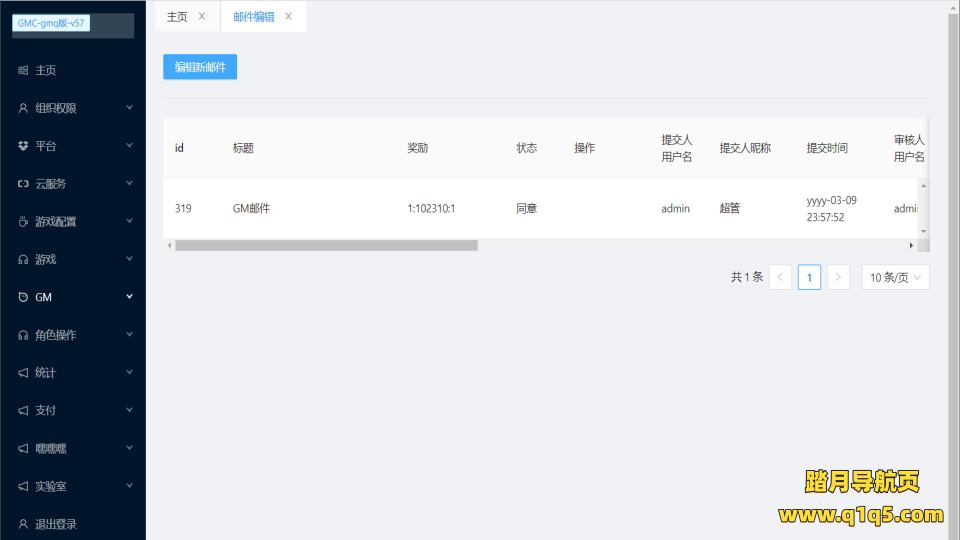Click the icon beside GM menu

click(23, 297)
